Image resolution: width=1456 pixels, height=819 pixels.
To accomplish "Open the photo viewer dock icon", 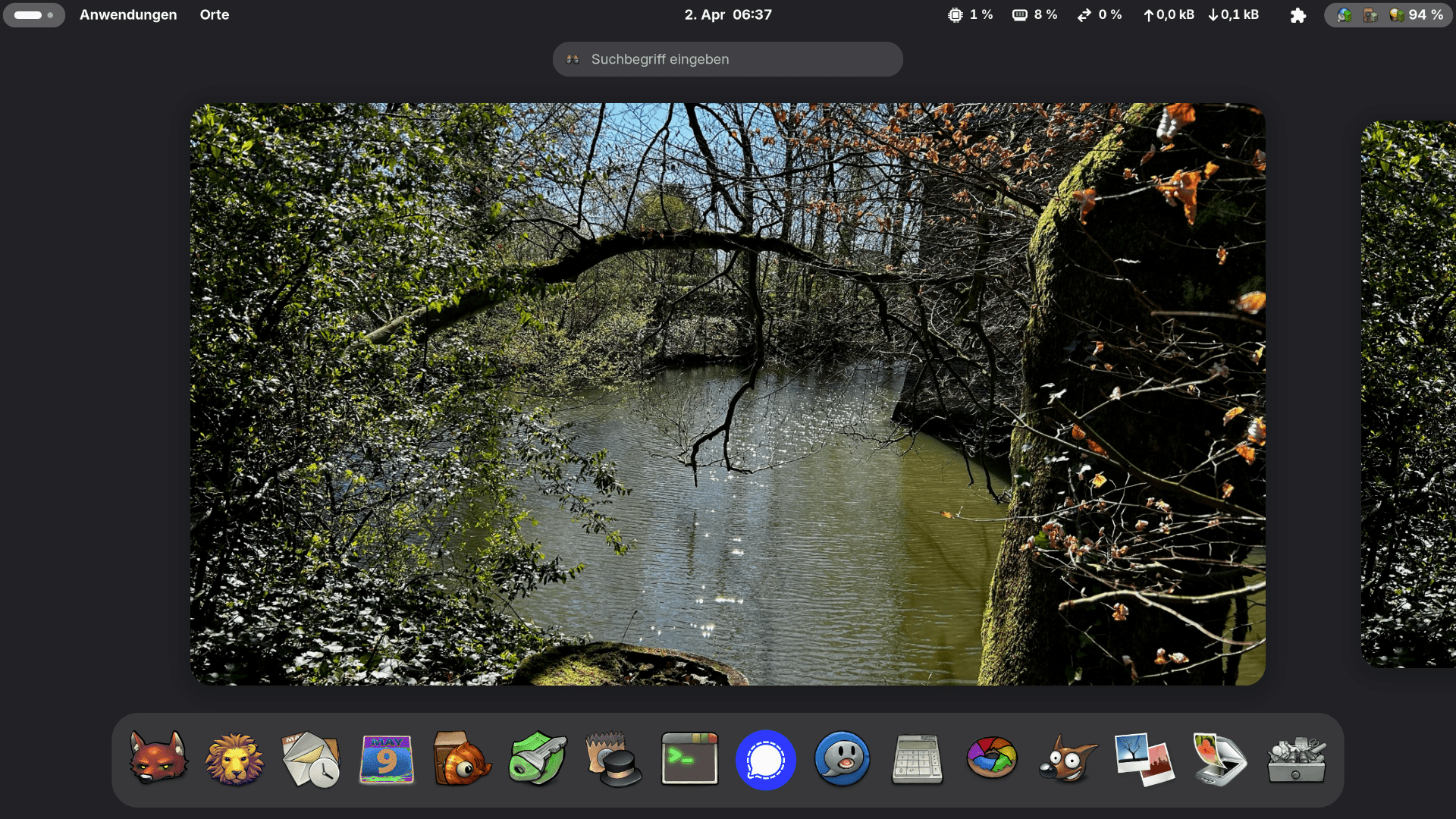I will pos(1144,760).
